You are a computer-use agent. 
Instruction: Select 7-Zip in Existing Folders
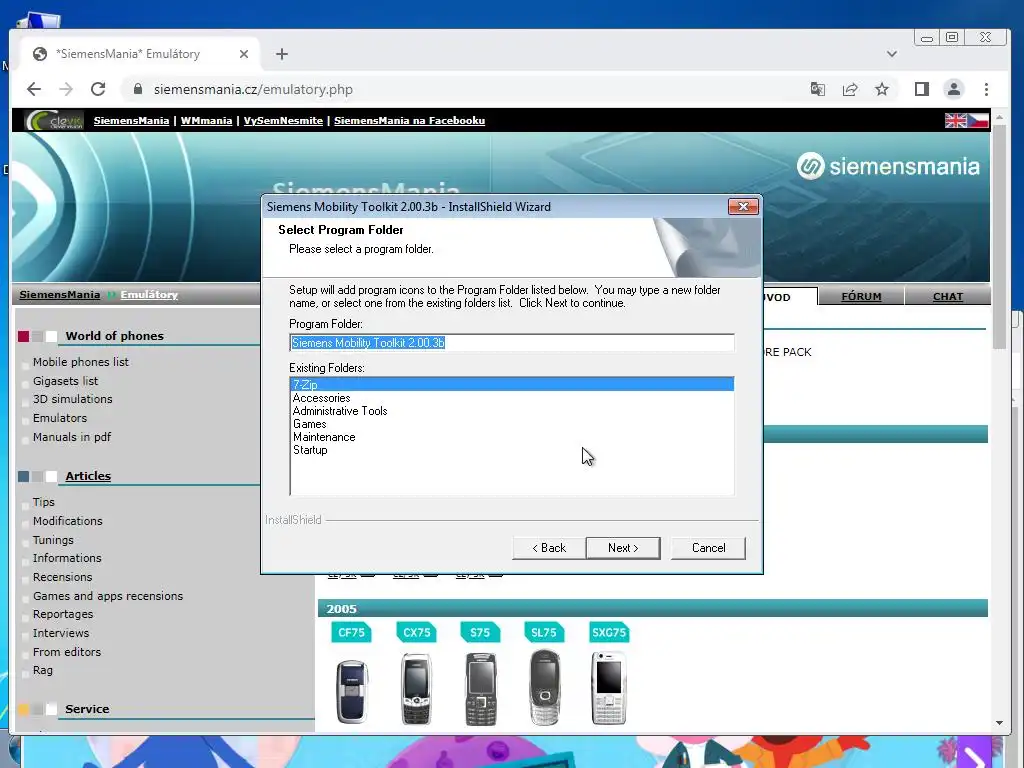pyautogui.click(x=511, y=385)
